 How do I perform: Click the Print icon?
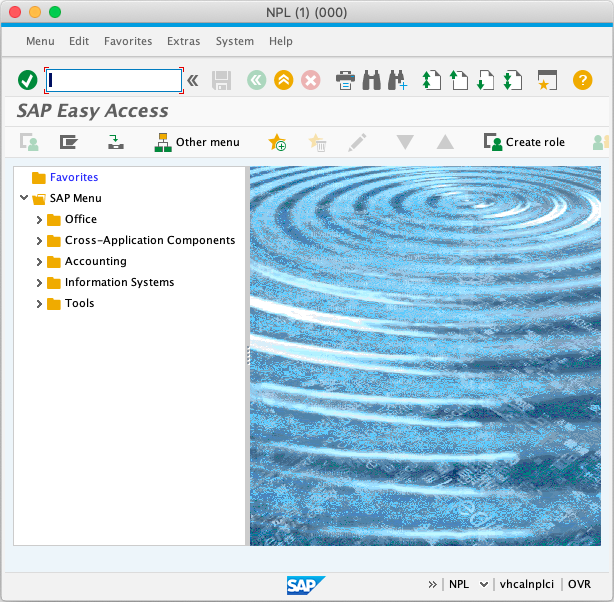tap(345, 80)
